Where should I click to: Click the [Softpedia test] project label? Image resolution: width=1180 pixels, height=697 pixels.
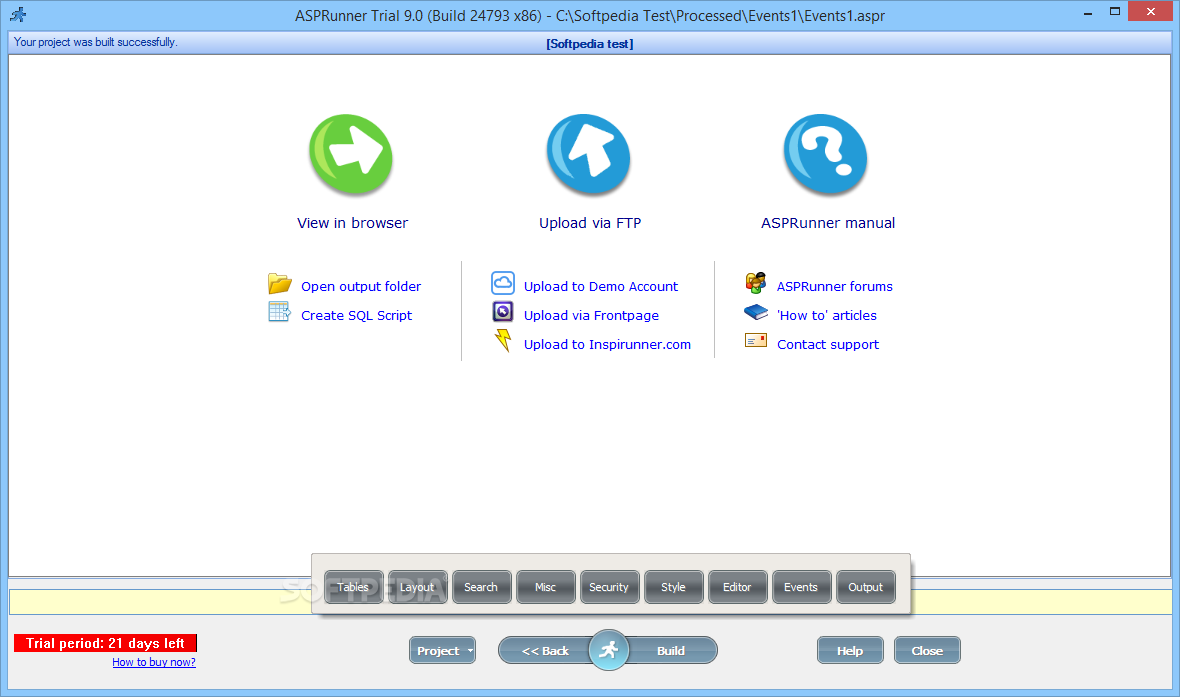pyautogui.click(x=590, y=44)
